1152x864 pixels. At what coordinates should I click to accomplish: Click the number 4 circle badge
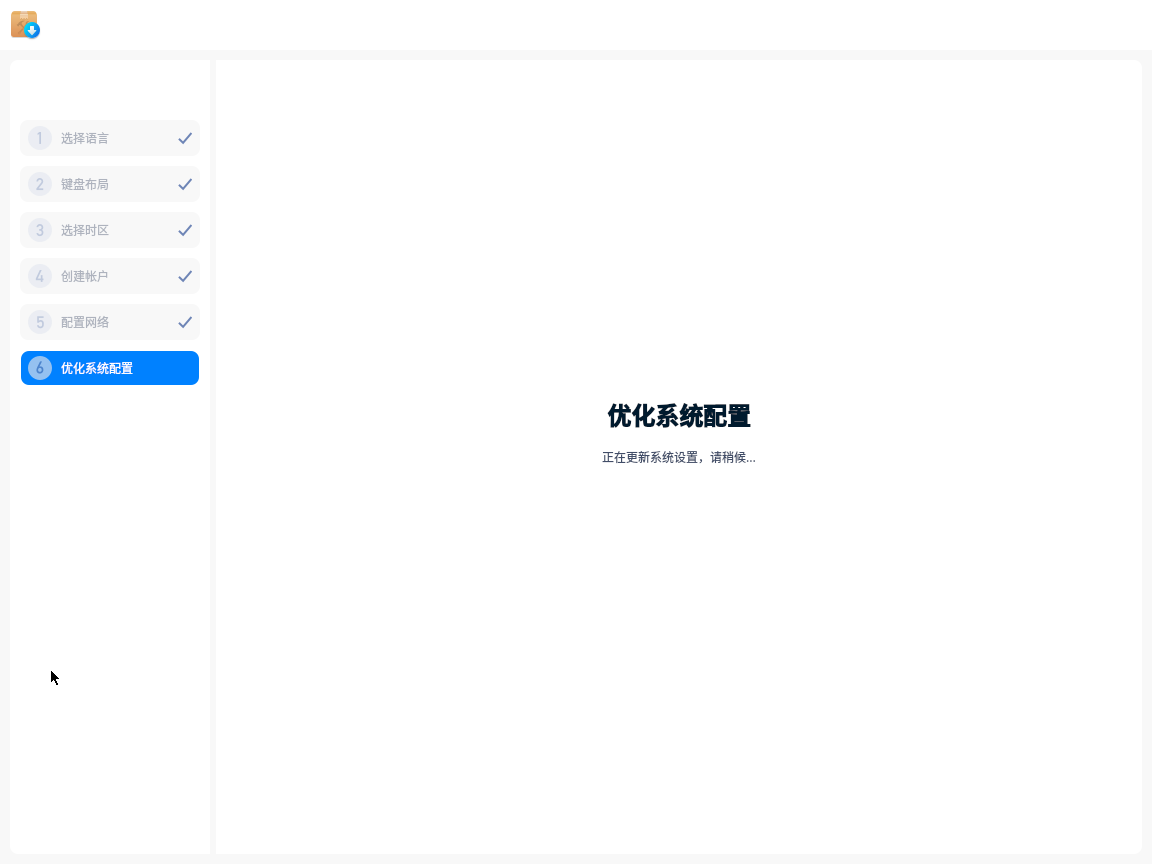coord(40,276)
